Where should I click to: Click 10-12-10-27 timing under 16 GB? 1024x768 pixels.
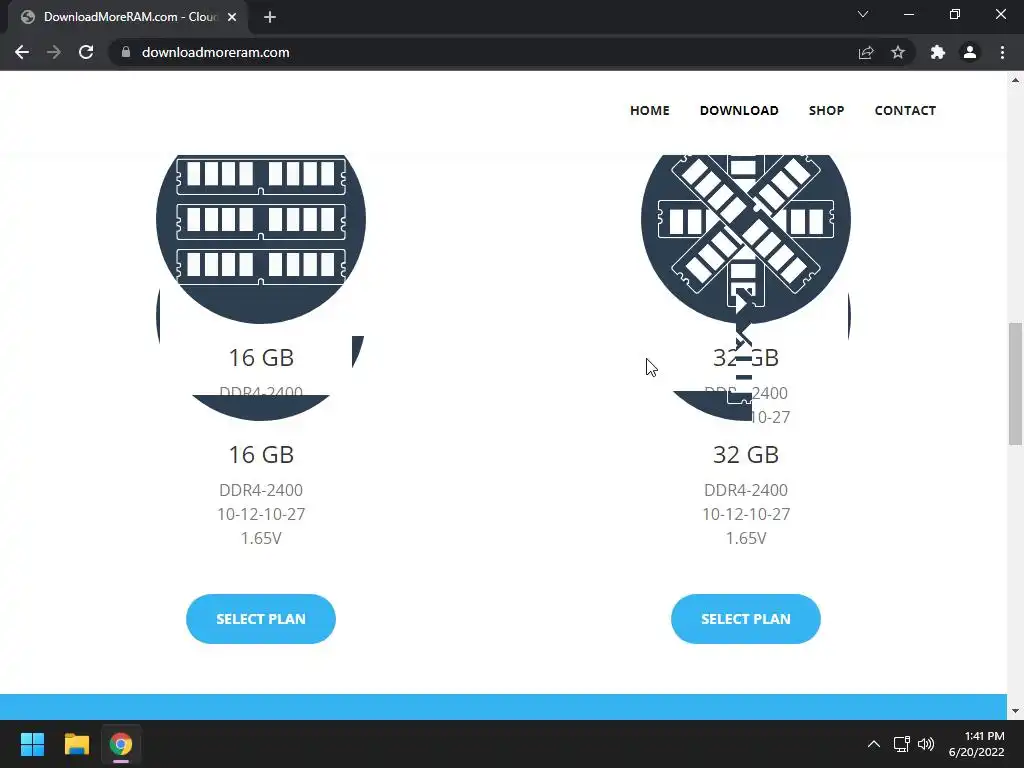click(261, 514)
